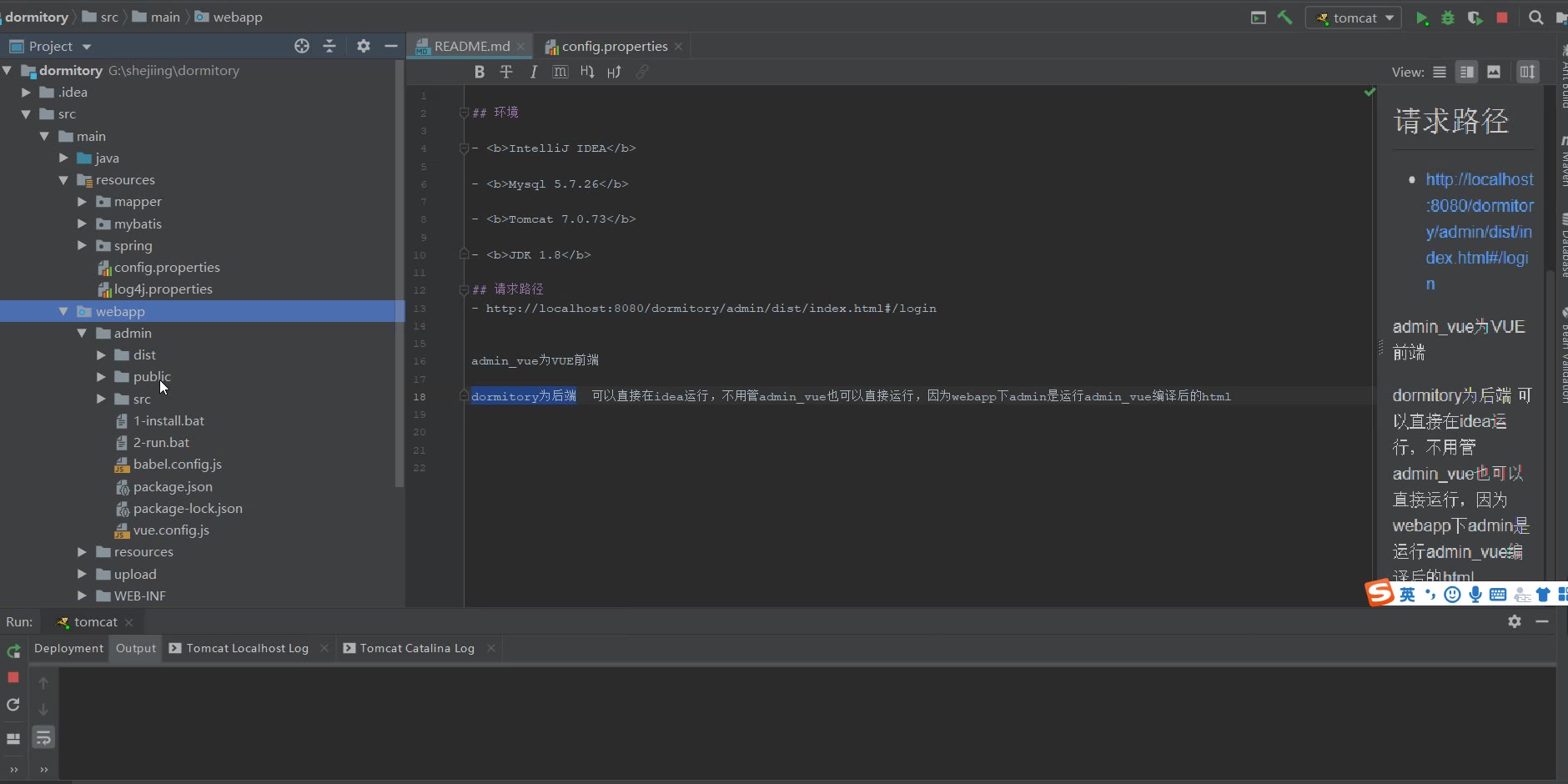Expand the dist folder
Screen dimensions: 1568x784
click(x=101, y=355)
